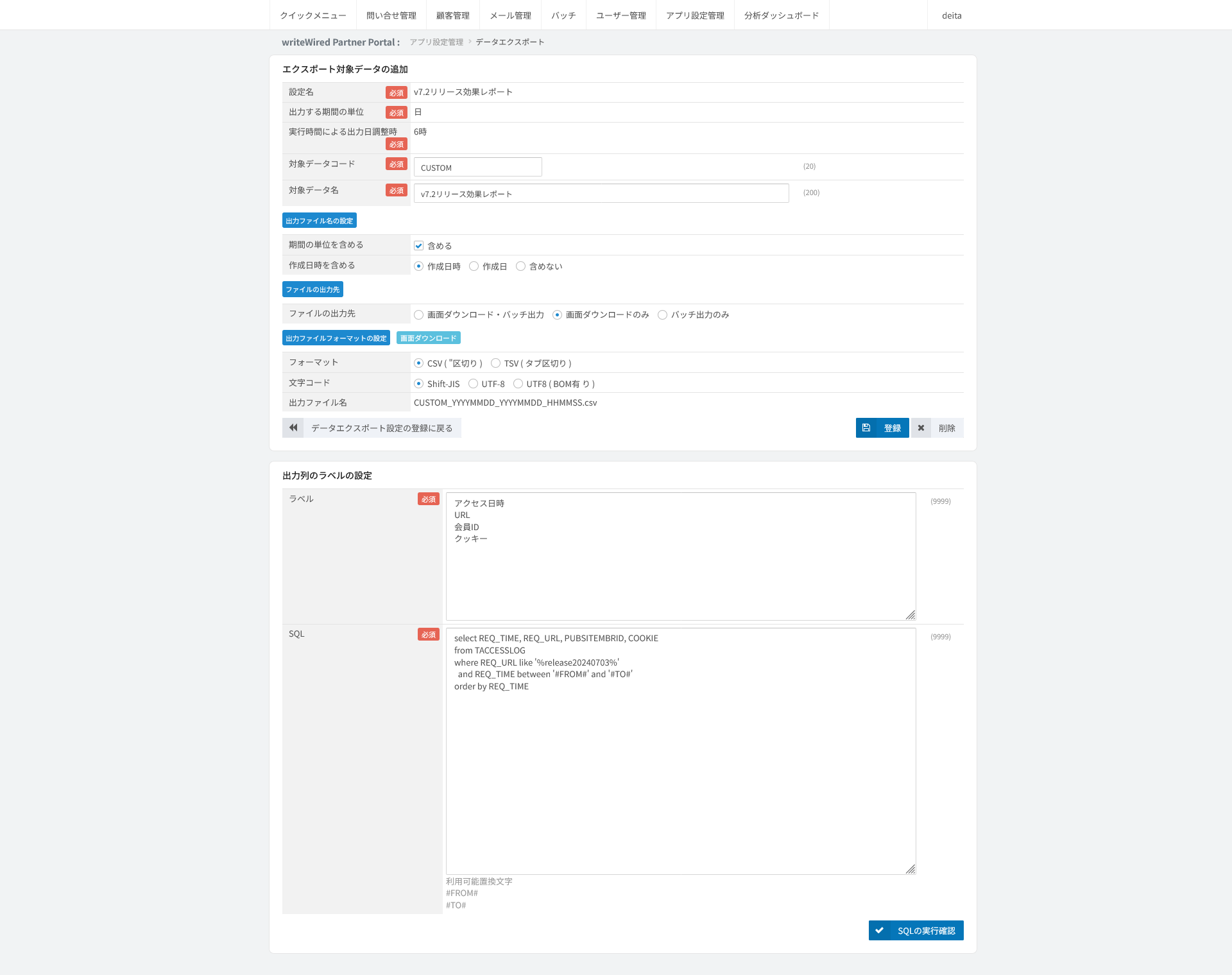Screen dimensions: 1232x975
Task: Click the checkmark icon on SQL confirm
Action: [x=879, y=930]
